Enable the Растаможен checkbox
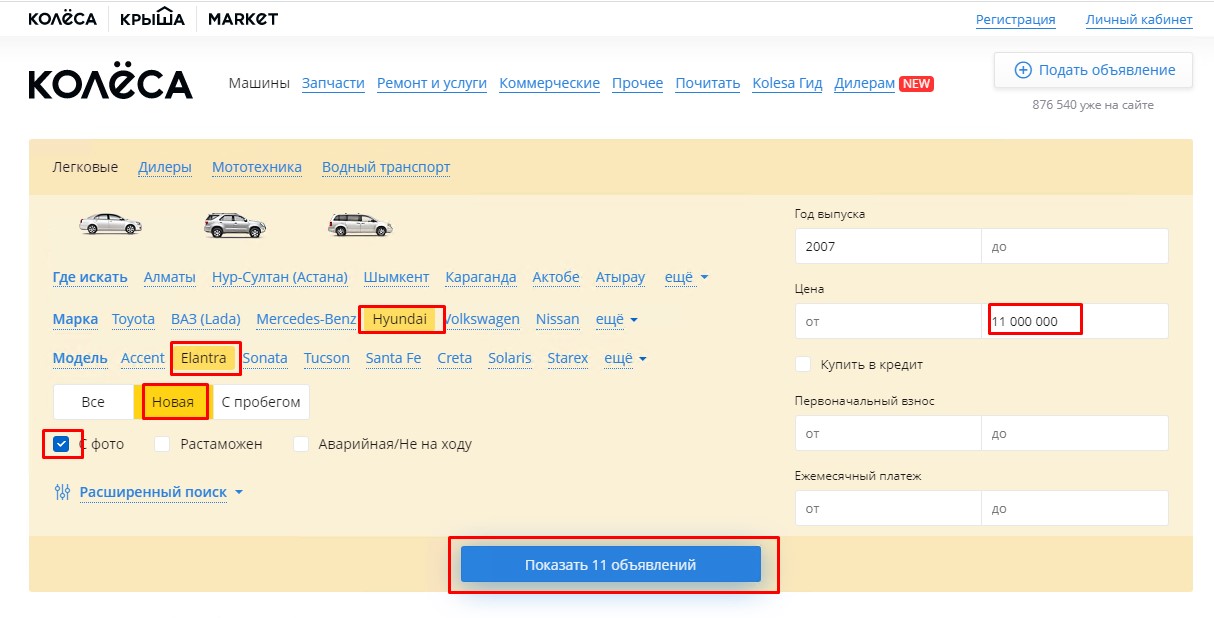 coord(162,444)
